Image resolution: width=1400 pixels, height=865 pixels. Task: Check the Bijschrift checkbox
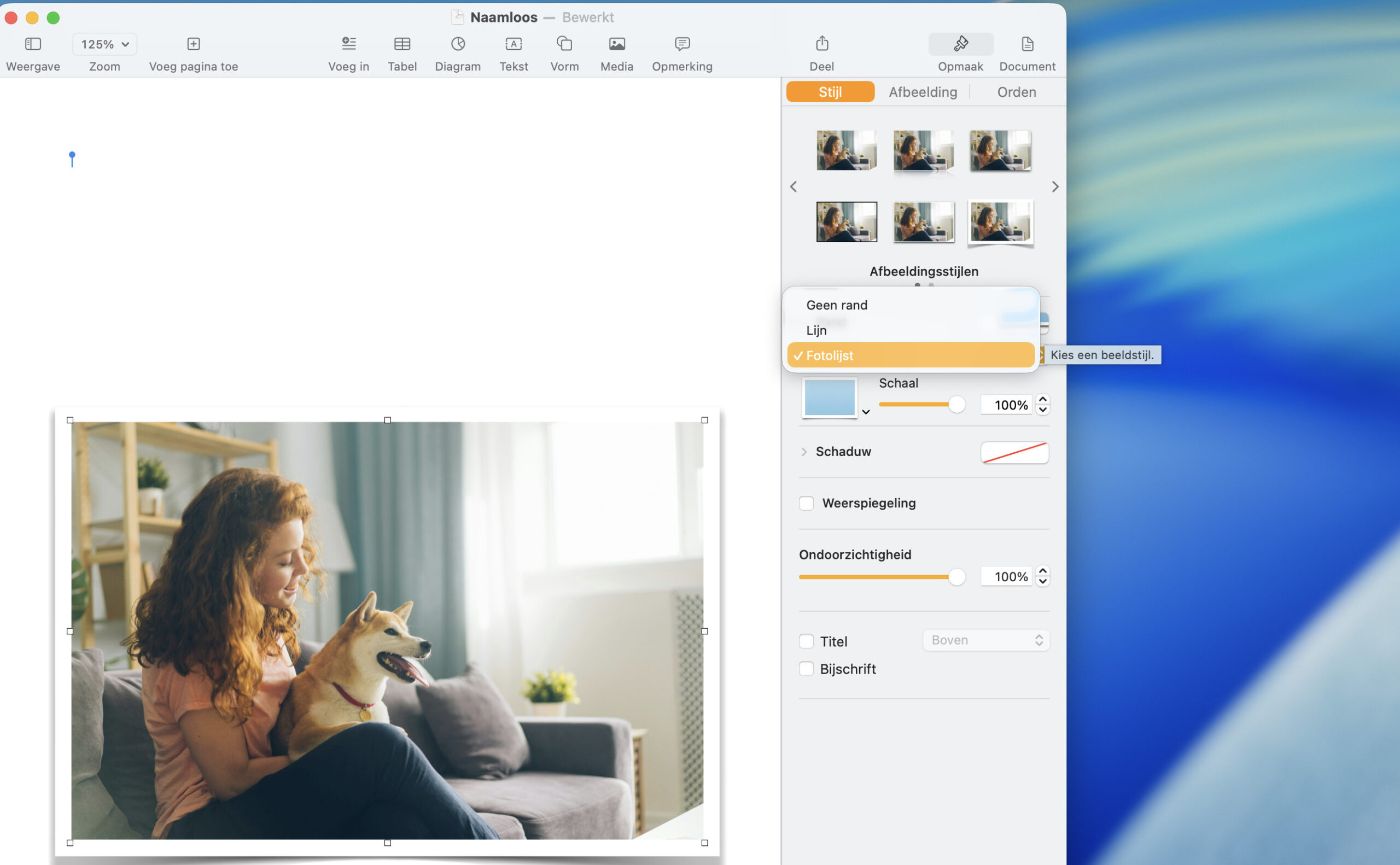806,669
